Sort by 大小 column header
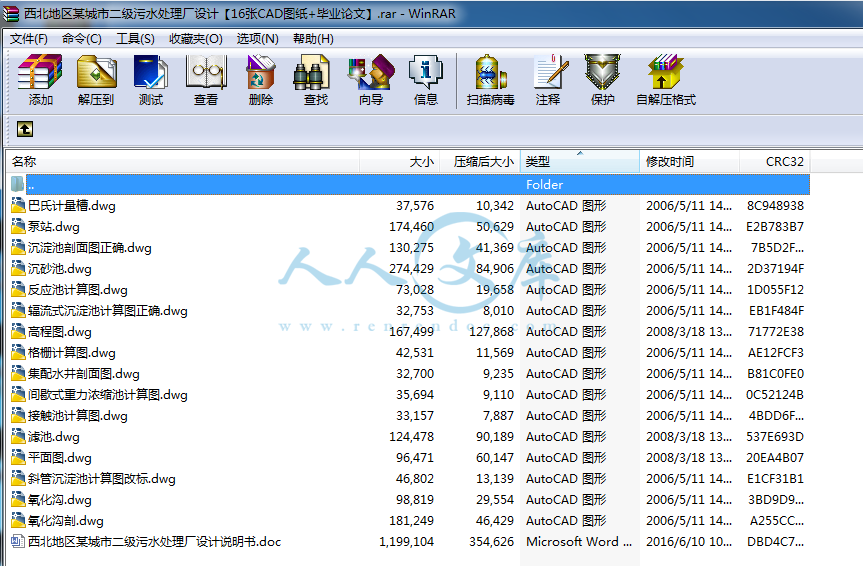This screenshot has height=566, width=863. pyautogui.click(x=400, y=161)
